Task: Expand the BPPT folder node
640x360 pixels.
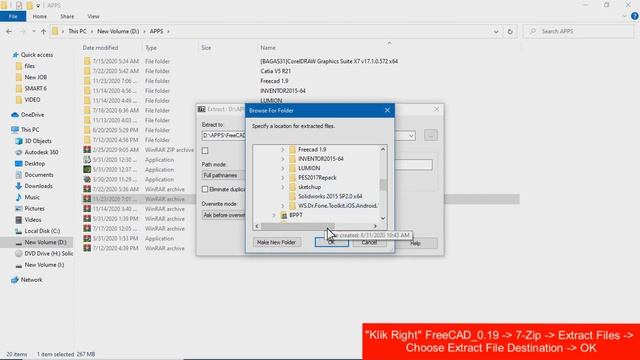Action: coord(274,215)
